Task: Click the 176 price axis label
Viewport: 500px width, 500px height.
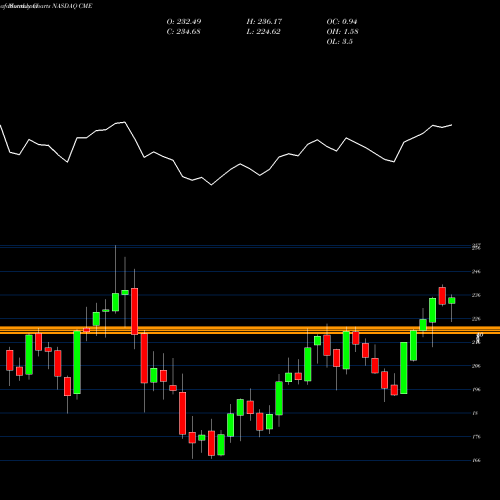Action: 476,437
